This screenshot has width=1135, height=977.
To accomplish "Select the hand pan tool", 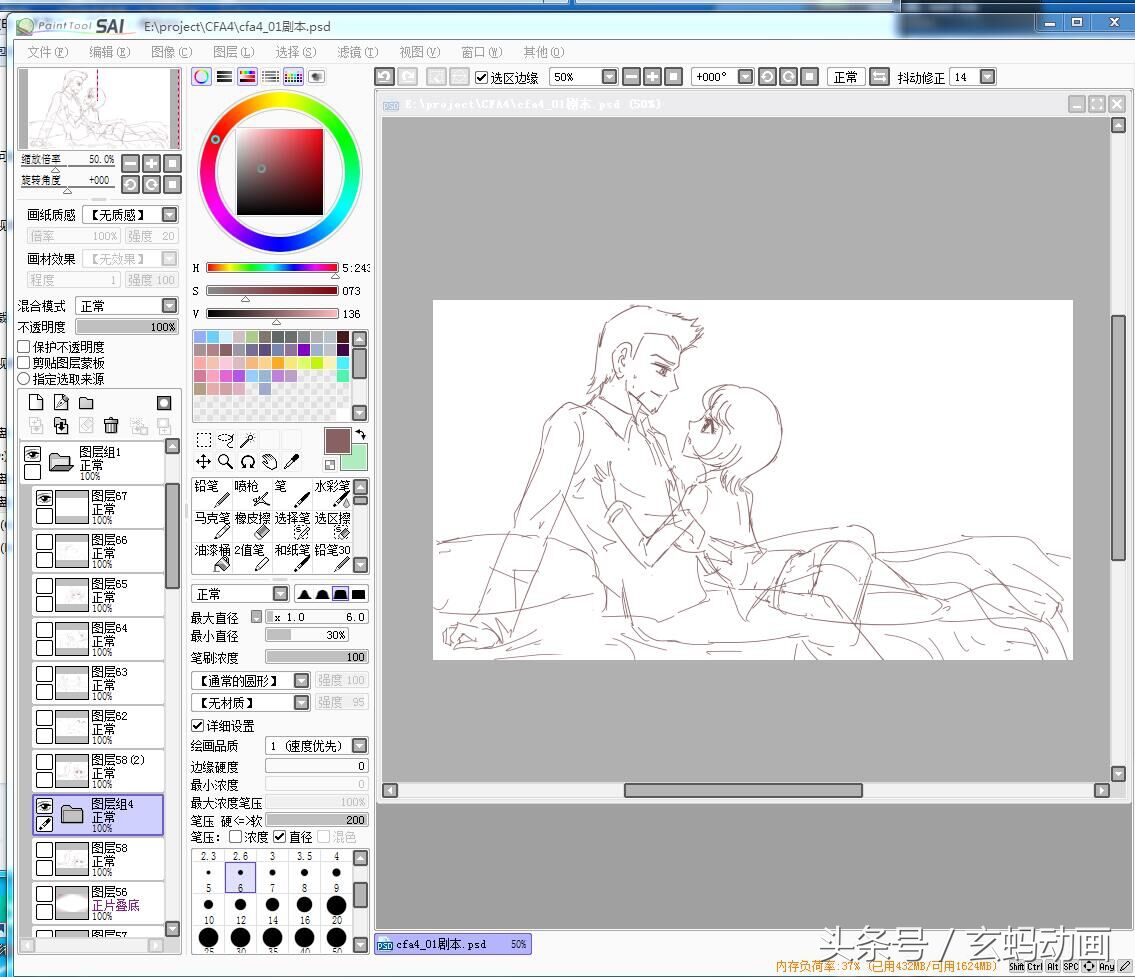I will (269, 461).
